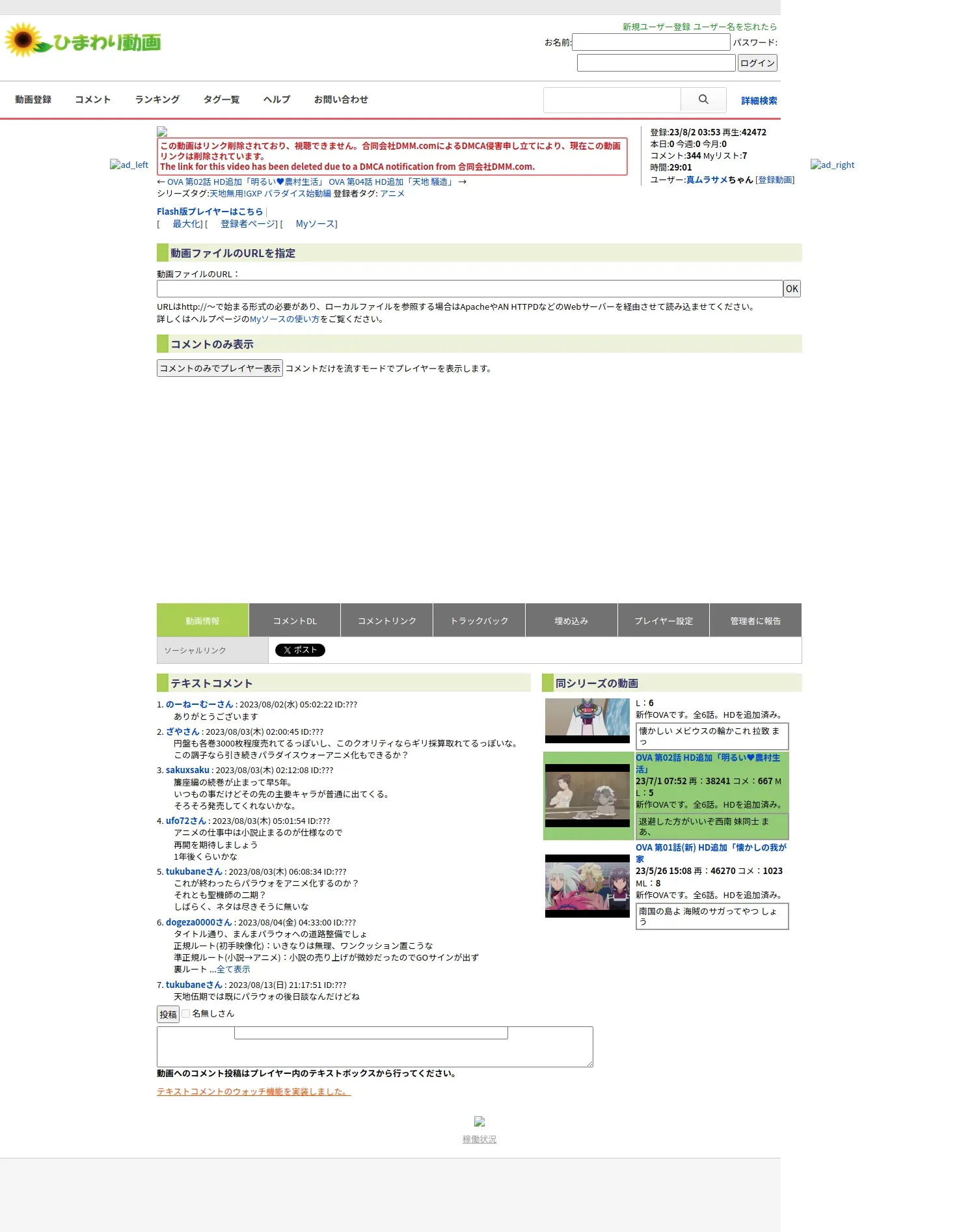959x1232 pixels.
Task: Click the magnifier search button
Action: (x=703, y=100)
